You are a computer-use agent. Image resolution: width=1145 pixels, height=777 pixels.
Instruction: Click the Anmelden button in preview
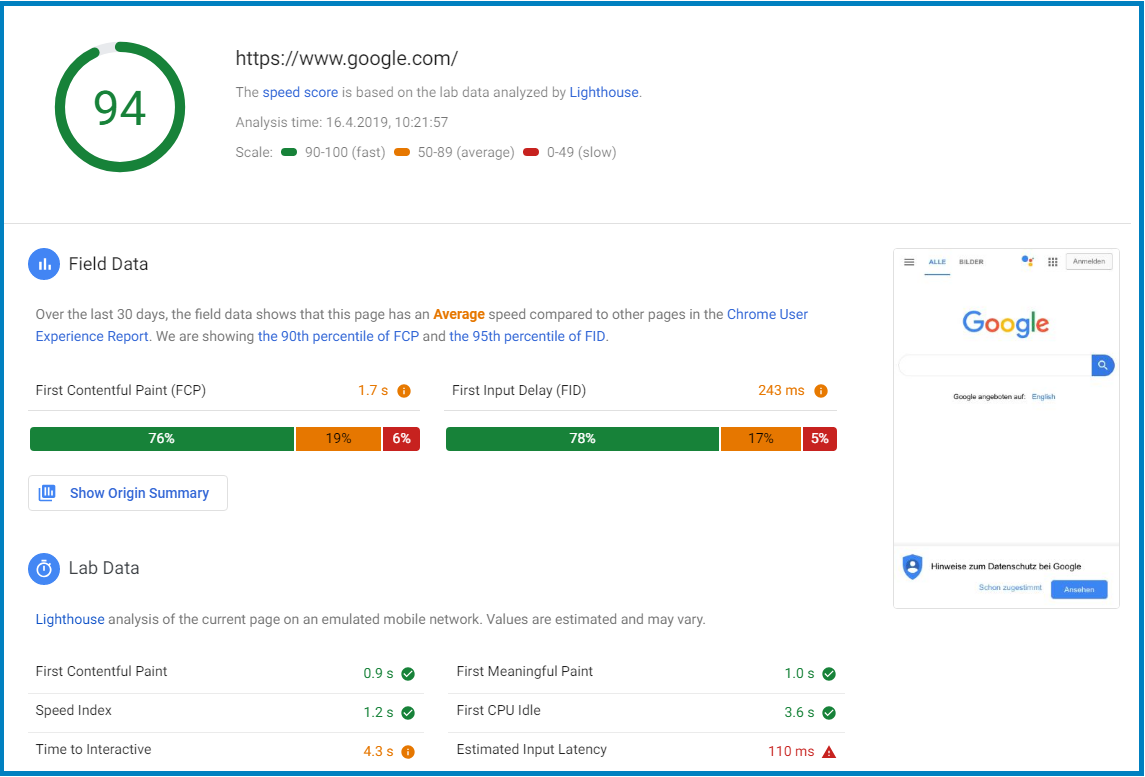pos(1089,261)
